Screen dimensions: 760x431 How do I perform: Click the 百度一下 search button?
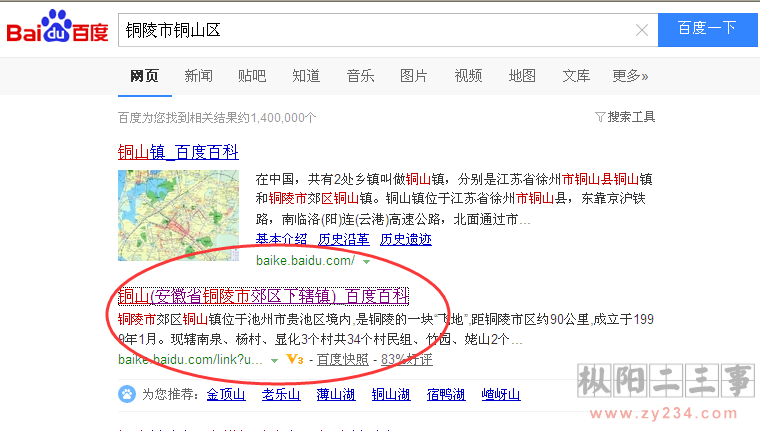coord(707,30)
